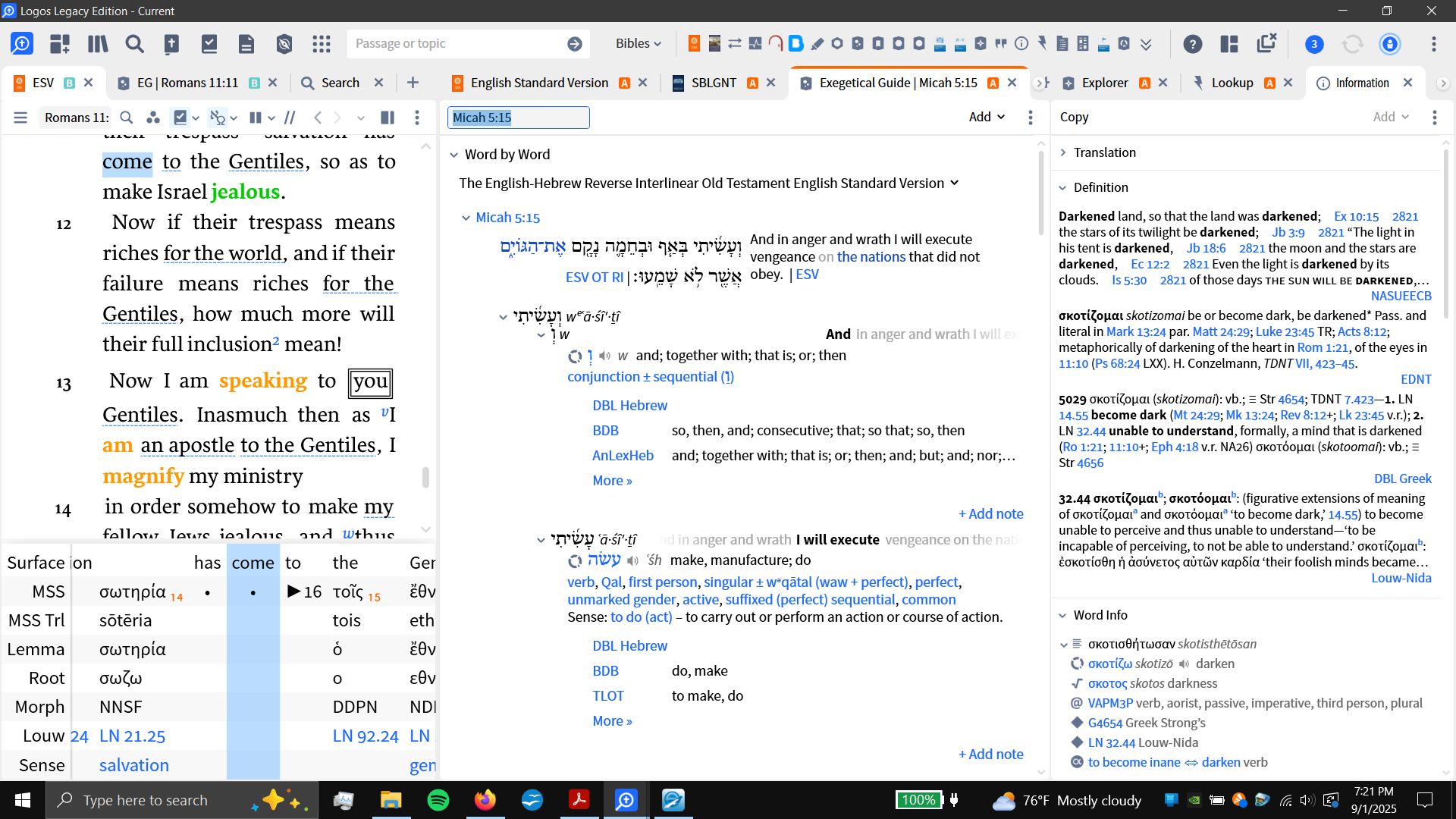Toggle the Link Set B badge on EG Romans tab
This screenshot has height=819, width=1456.
pos(255,83)
